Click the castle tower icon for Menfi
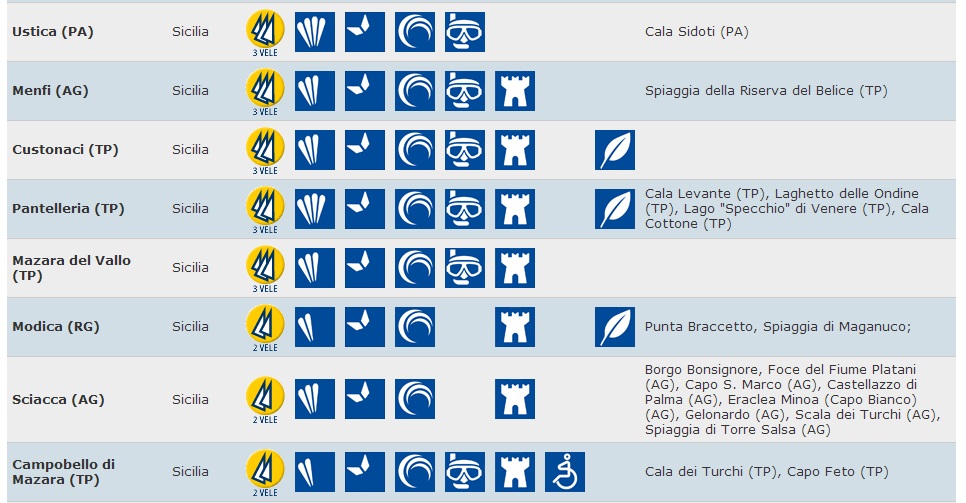 click(x=515, y=91)
